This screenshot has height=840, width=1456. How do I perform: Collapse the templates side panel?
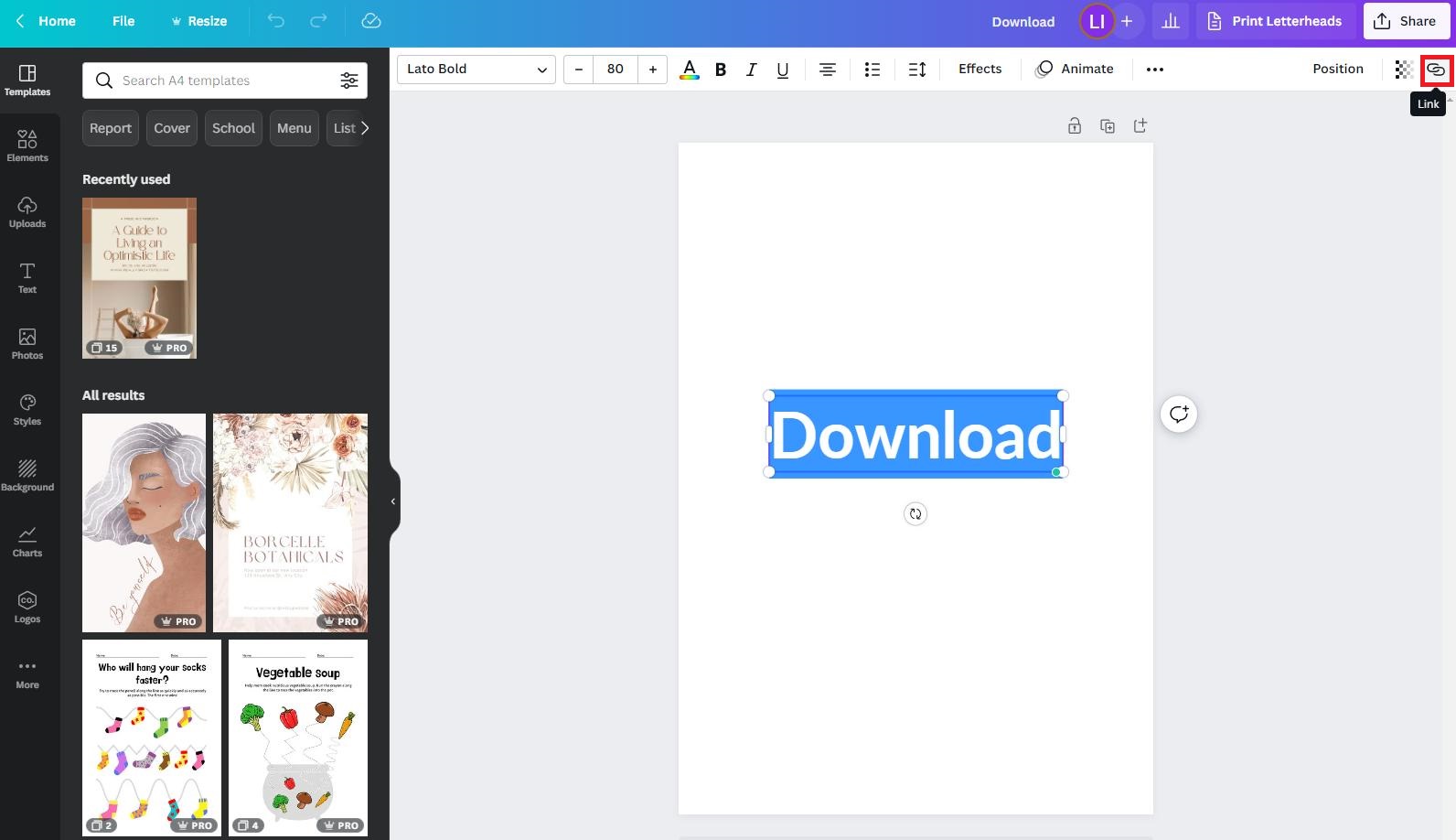coord(393,501)
